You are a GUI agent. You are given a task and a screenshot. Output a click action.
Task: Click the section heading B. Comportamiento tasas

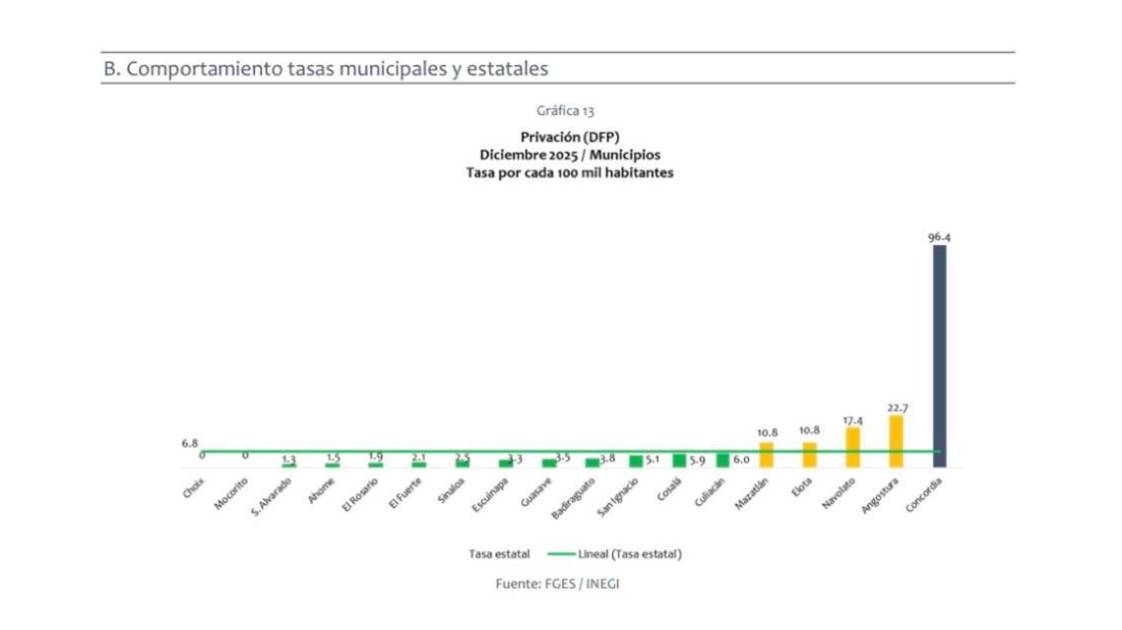click(326, 69)
